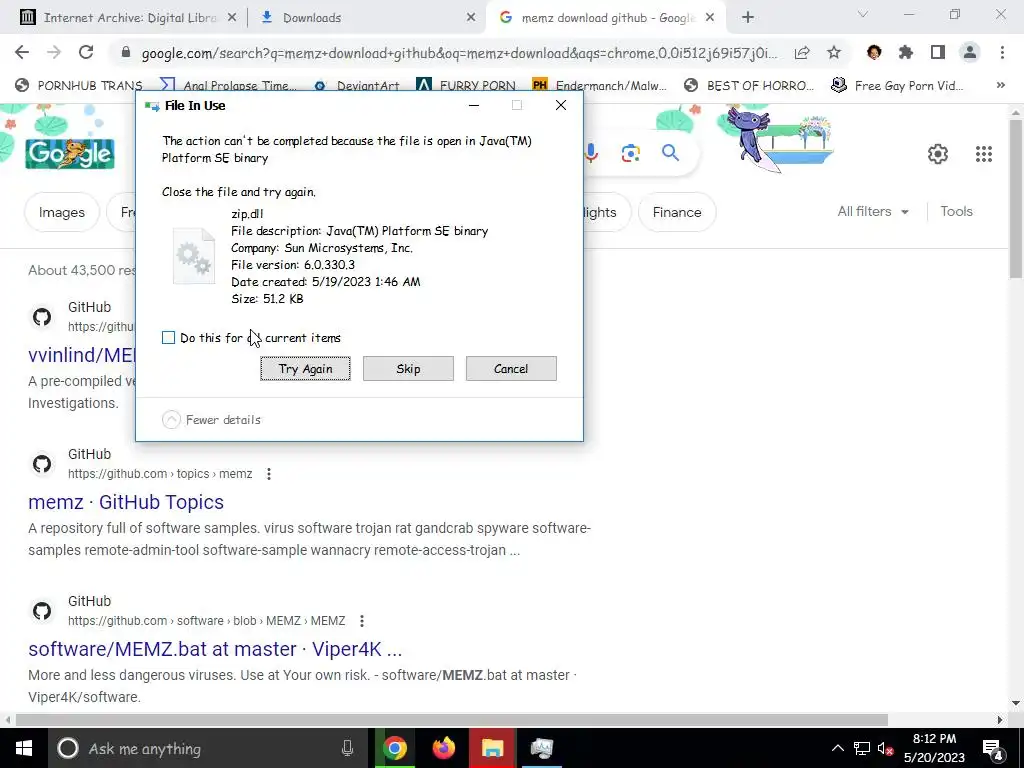
Task: Click the Try Again button
Action: tap(305, 368)
